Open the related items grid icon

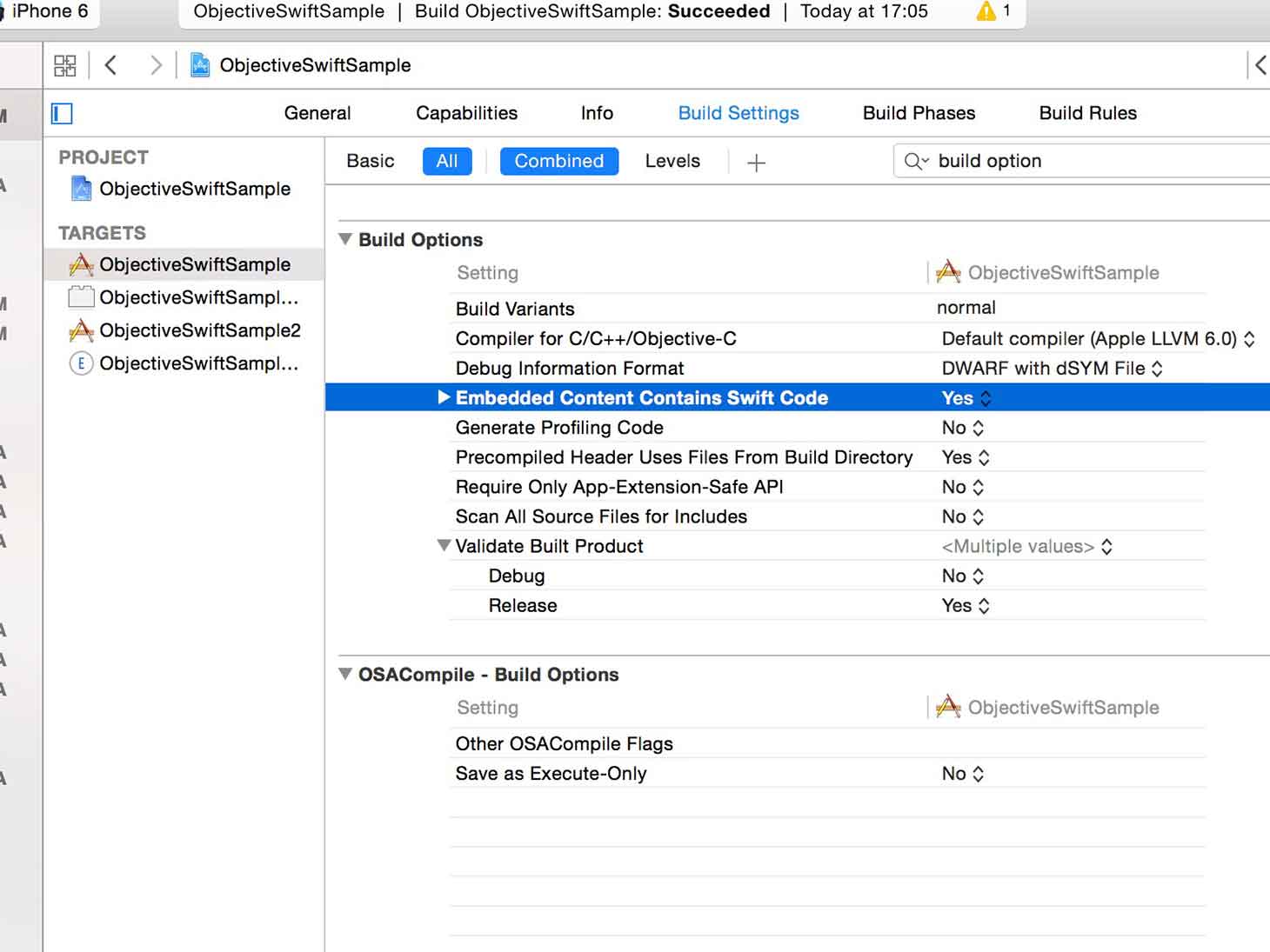coord(65,65)
